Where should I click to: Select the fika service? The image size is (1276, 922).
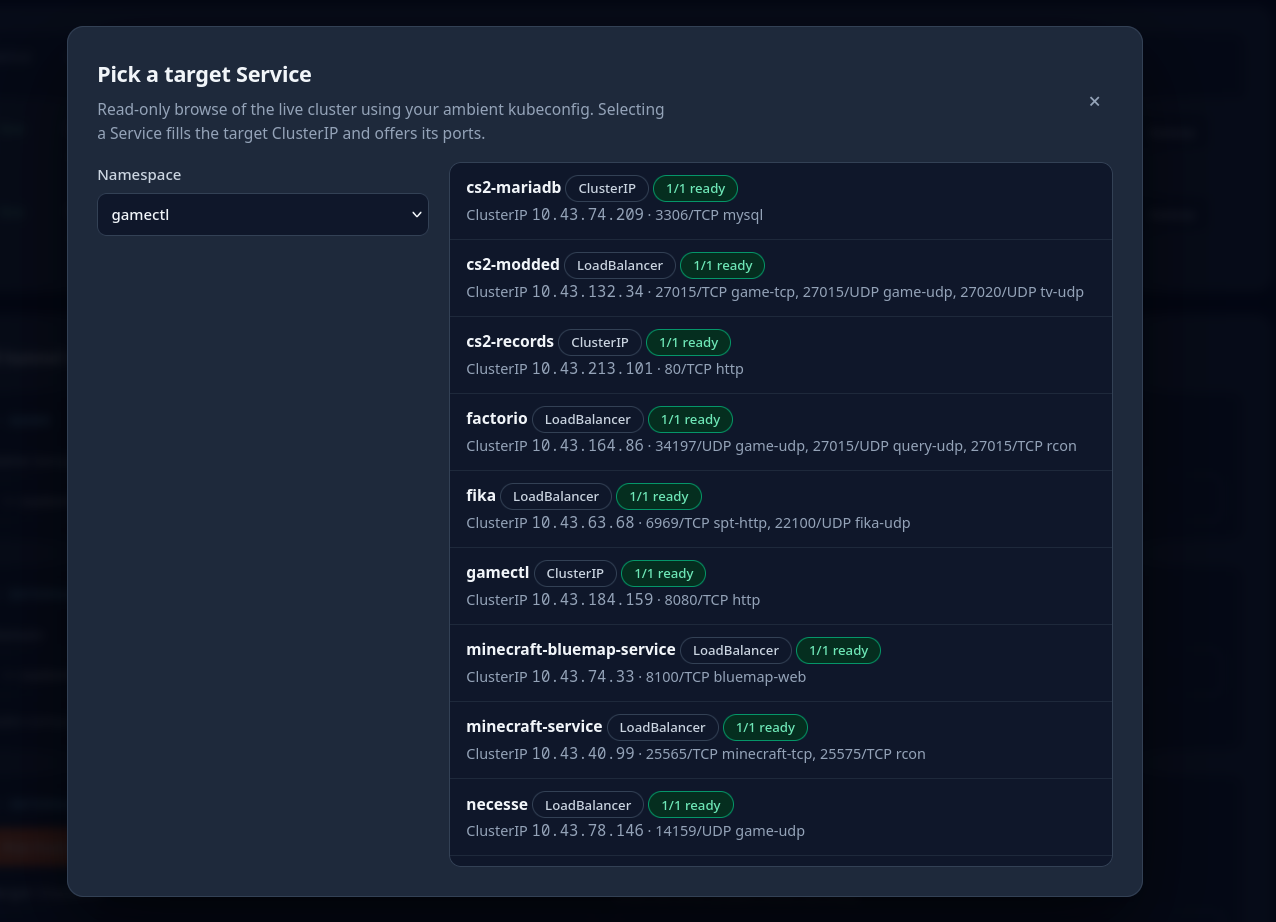781,509
